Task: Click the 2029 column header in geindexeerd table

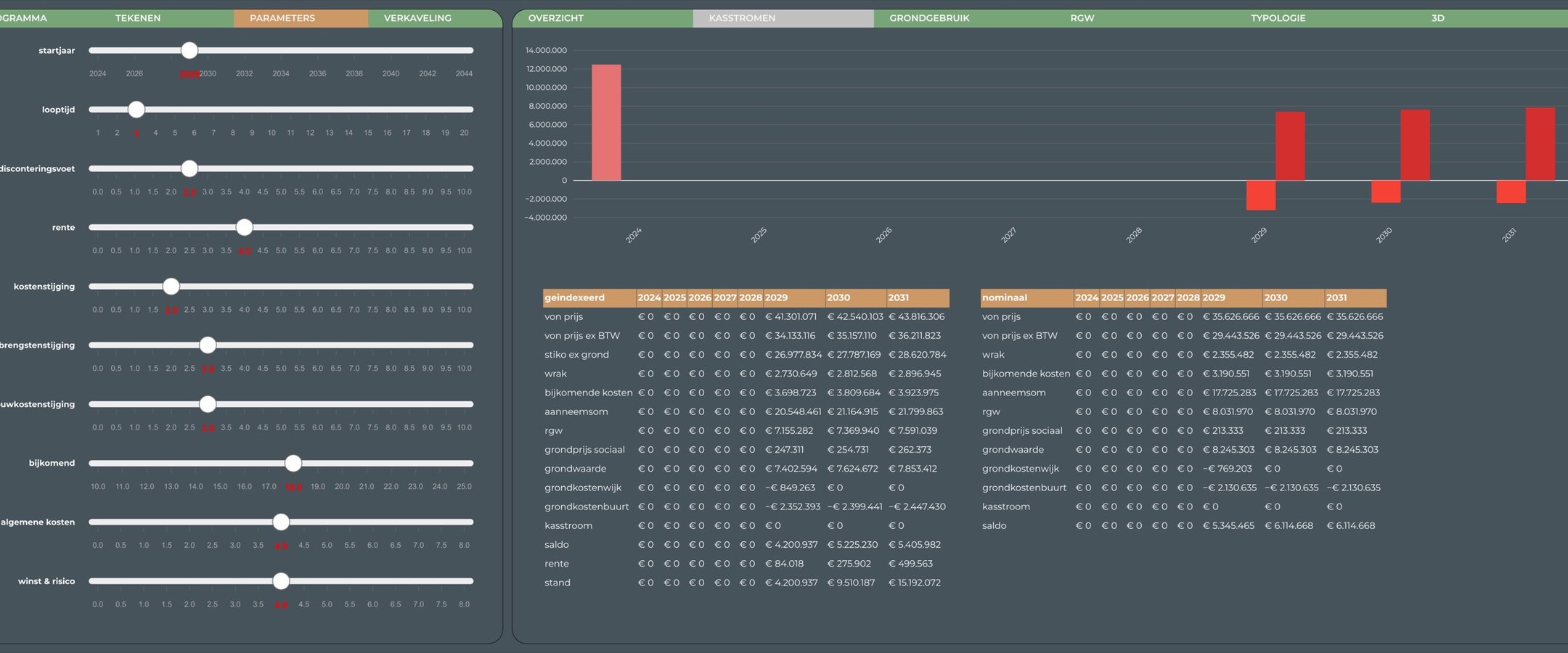Action: (x=793, y=297)
